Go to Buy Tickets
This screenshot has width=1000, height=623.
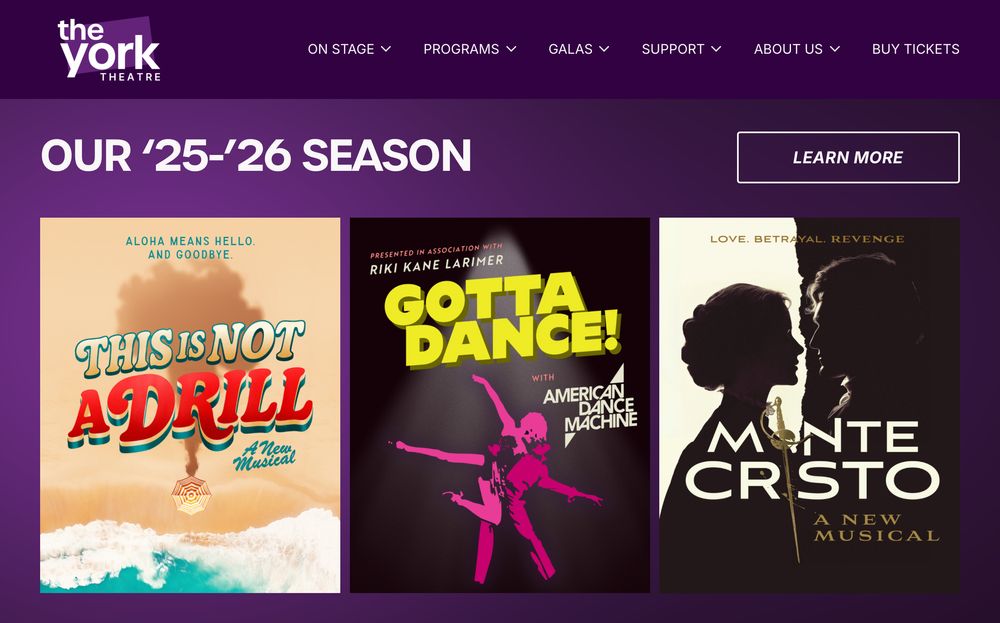click(916, 49)
